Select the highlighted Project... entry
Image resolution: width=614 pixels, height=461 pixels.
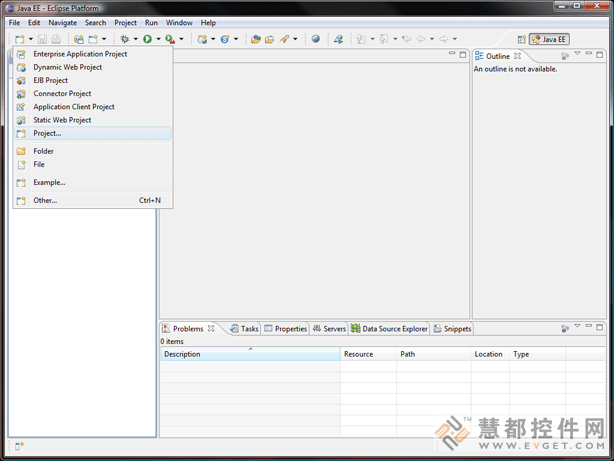coord(93,133)
